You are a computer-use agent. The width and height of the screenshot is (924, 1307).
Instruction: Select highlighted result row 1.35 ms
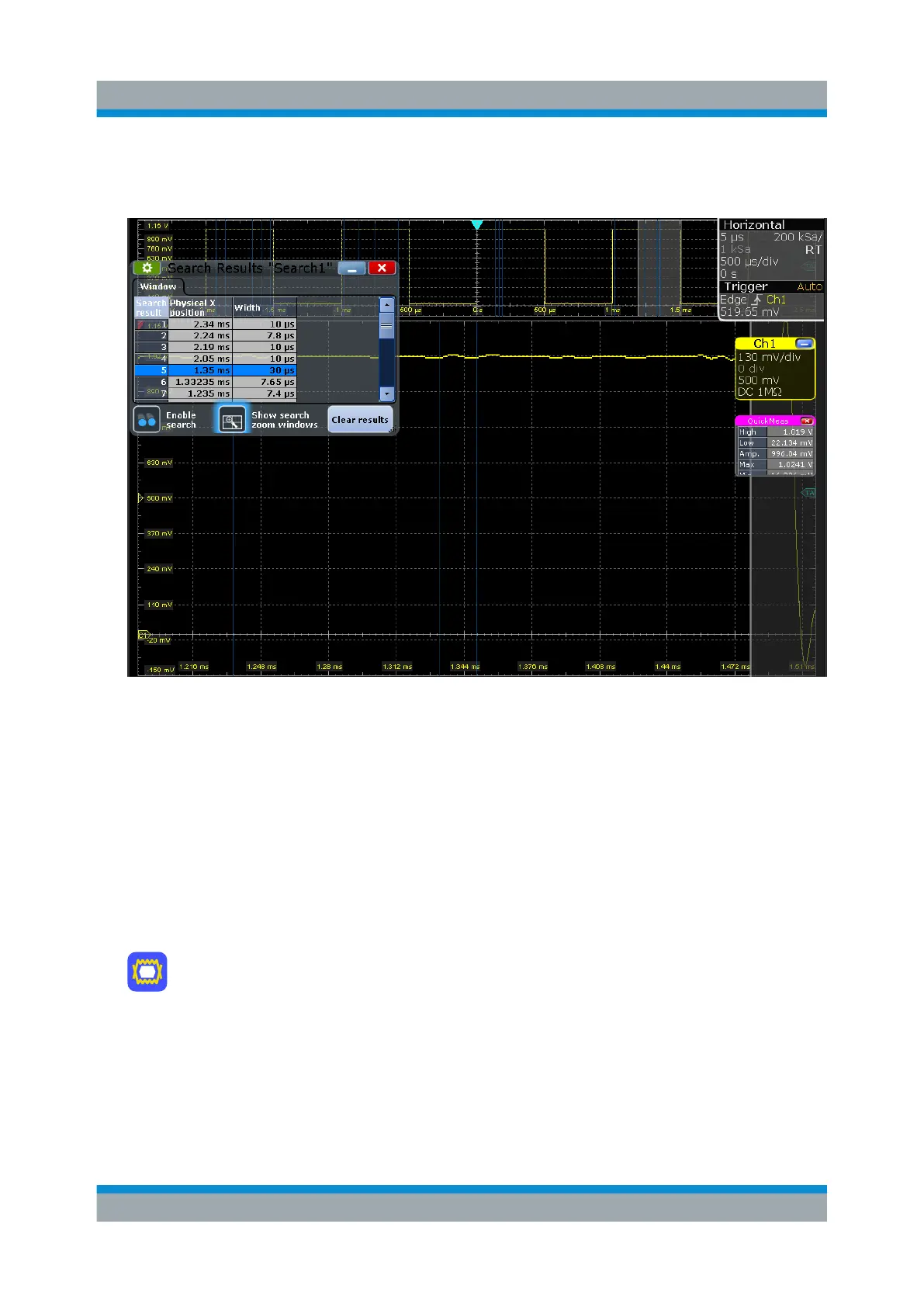(216, 370)
